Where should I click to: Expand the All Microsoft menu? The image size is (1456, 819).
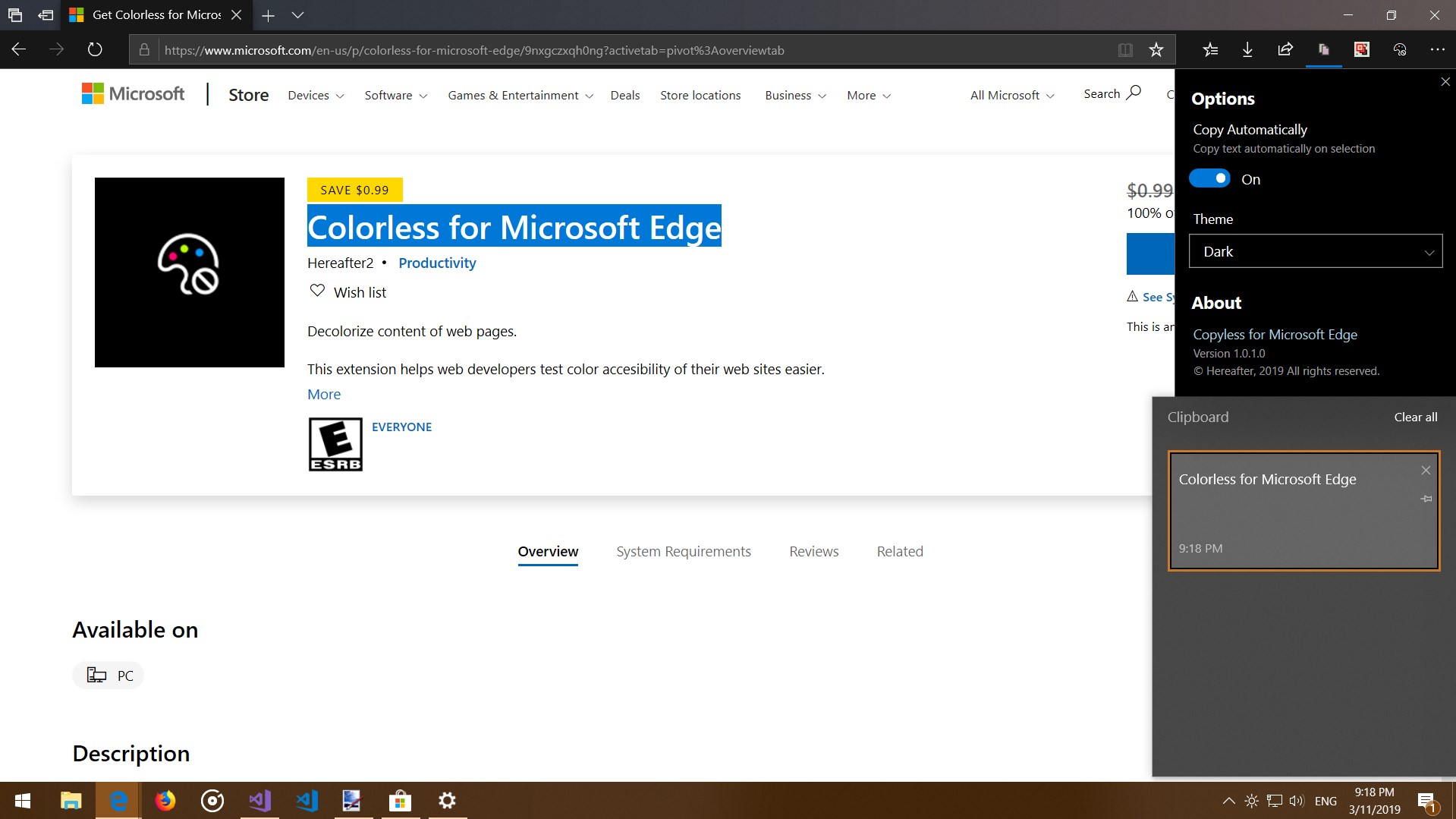[x=1012, y=96]
